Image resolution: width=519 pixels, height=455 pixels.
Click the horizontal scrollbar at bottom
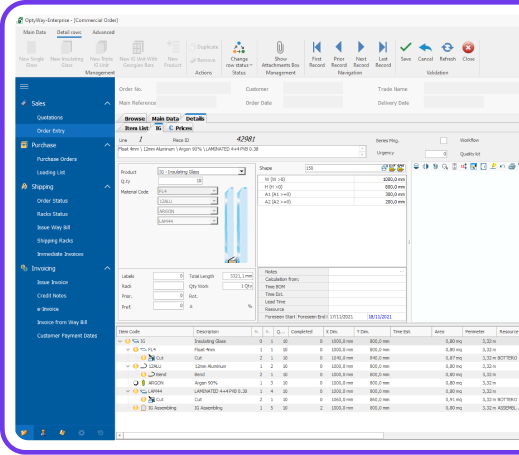(x=253, y=435)
